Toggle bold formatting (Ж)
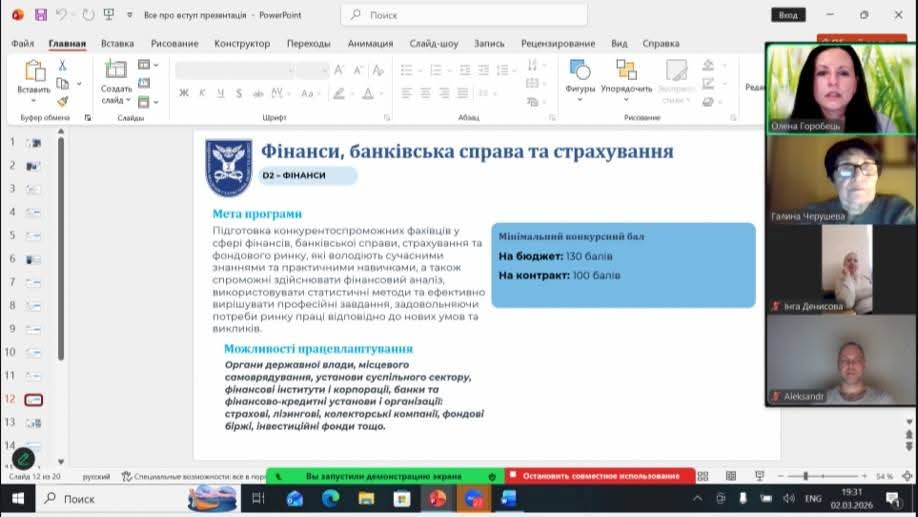The image size is (918, 517). pyautogui.click(x=184, y=93)
